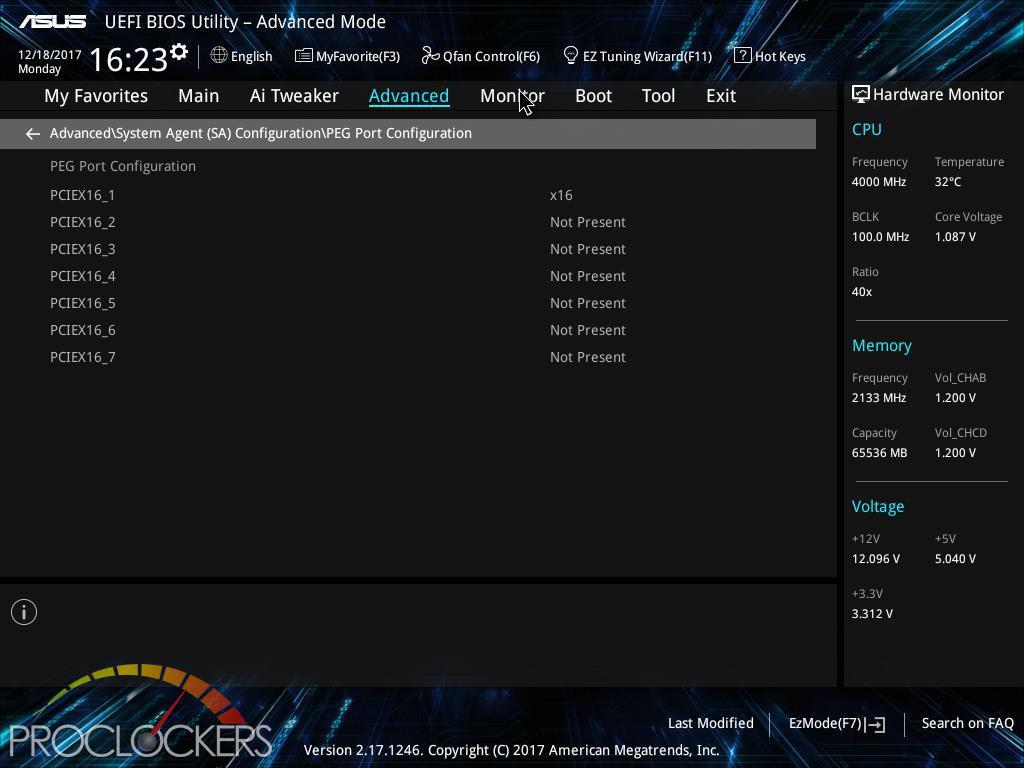Click +3.3V reading 3.312 V
This screenshot has height=768, width=1024.
click(x=872, y=614)
